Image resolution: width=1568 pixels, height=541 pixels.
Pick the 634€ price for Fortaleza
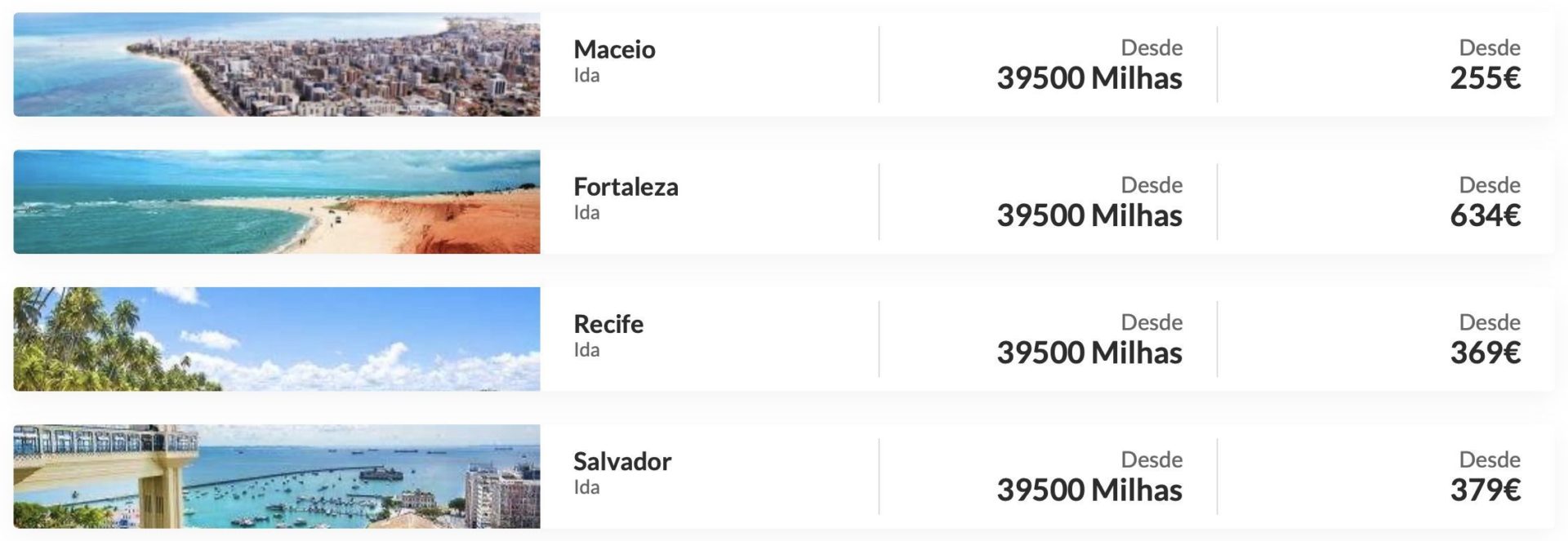pos(1485,215)
